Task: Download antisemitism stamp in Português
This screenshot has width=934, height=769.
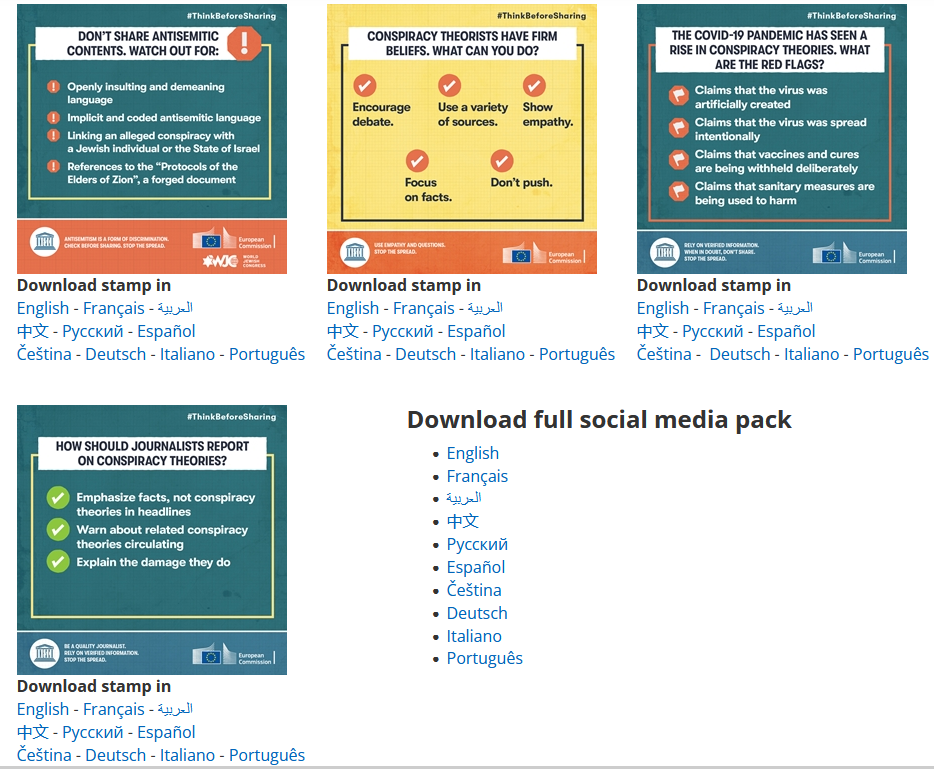Action: tap(267, 354)
